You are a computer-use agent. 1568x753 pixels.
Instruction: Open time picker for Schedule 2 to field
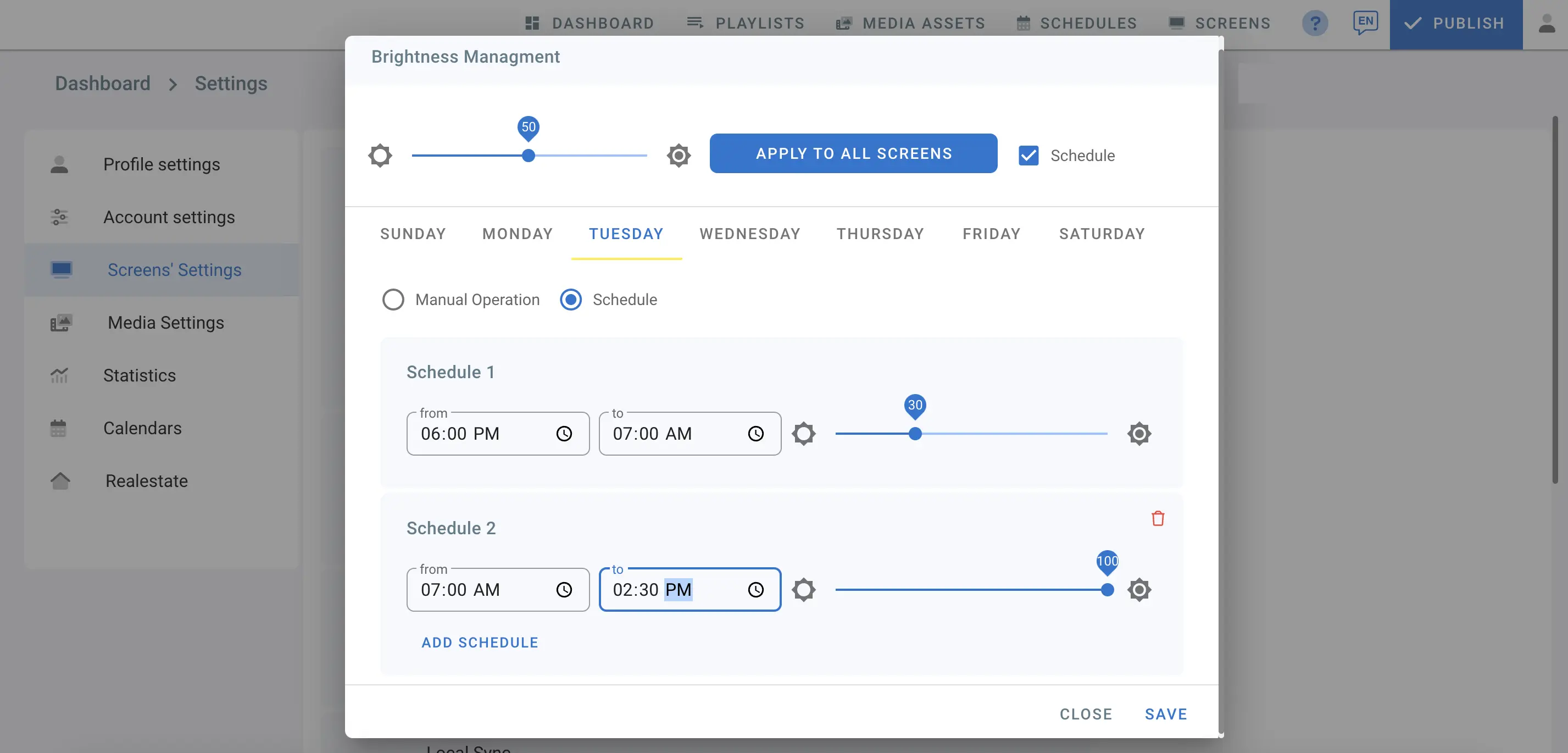[755, 589]
